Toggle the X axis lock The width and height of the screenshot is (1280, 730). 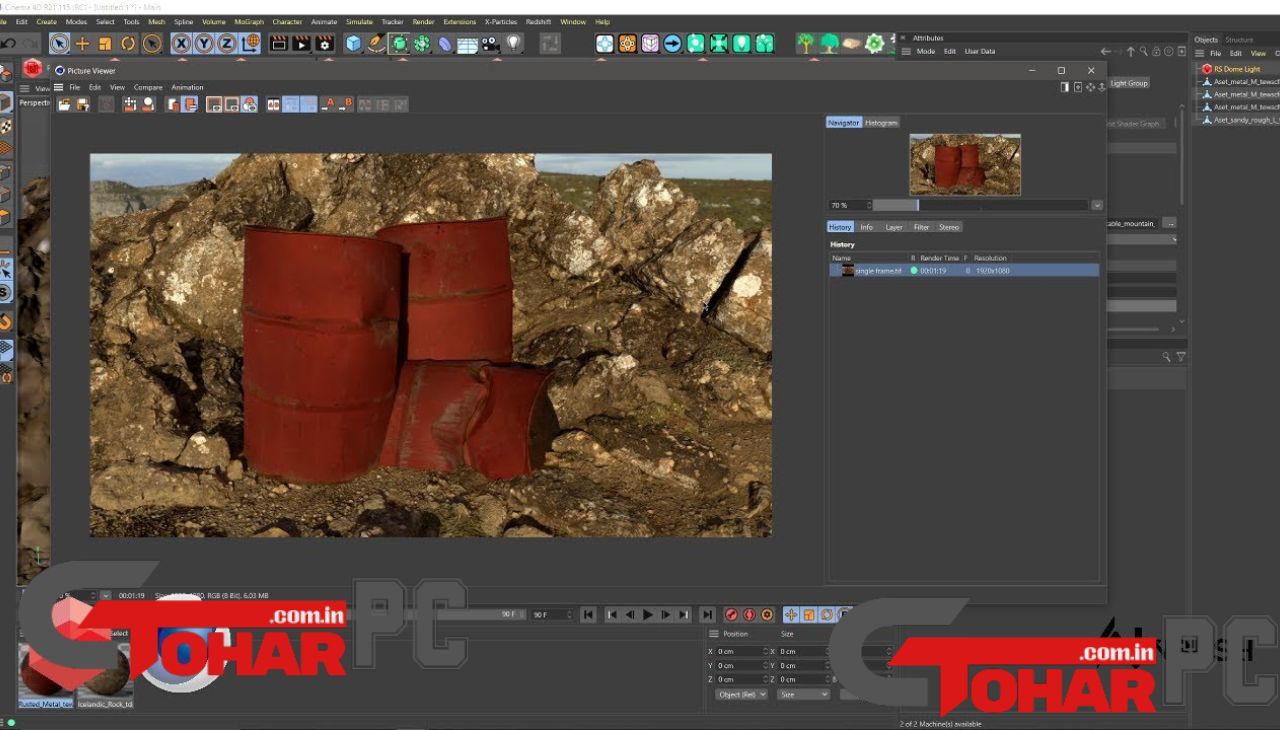(x=181, y=43)
